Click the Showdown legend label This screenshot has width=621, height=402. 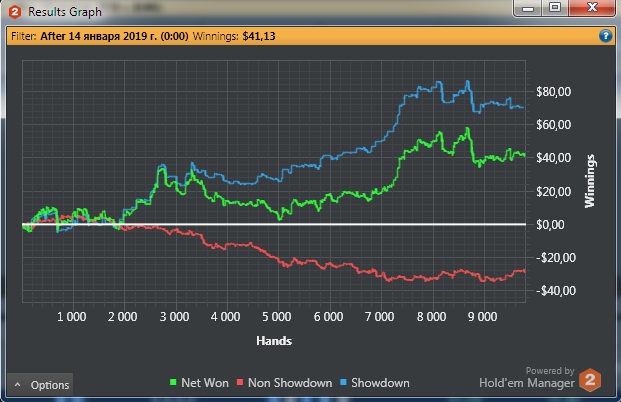point(380,383)
